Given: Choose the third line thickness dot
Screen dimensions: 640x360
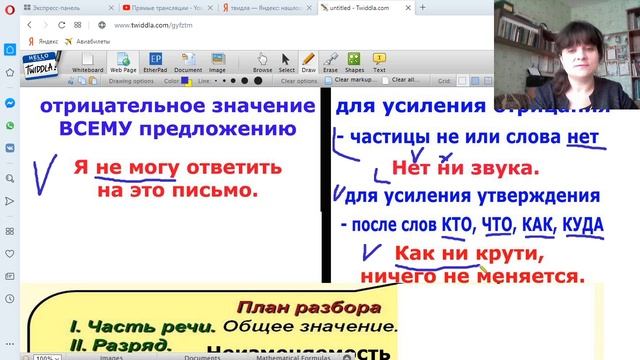Looking at the screenshot, I should (233, 81).
